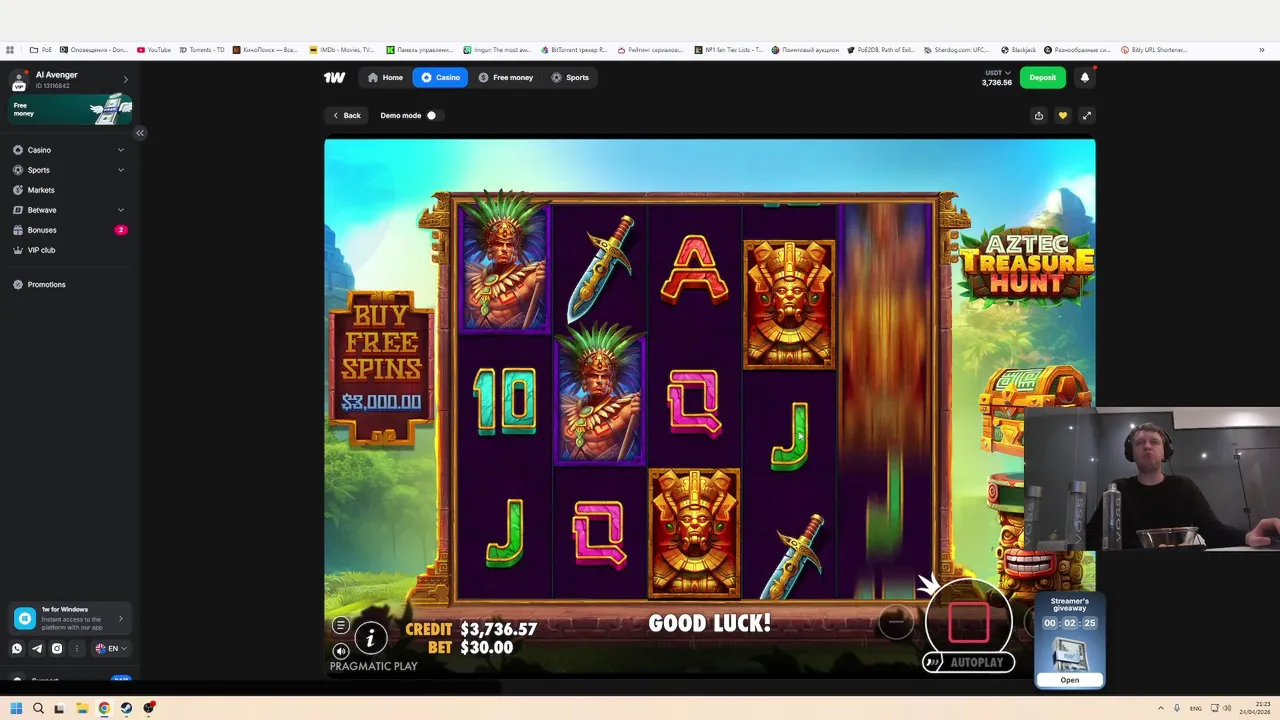Screen dimensions: 1280x720
Task: Click the 1W logo
Action: (334, 77)
